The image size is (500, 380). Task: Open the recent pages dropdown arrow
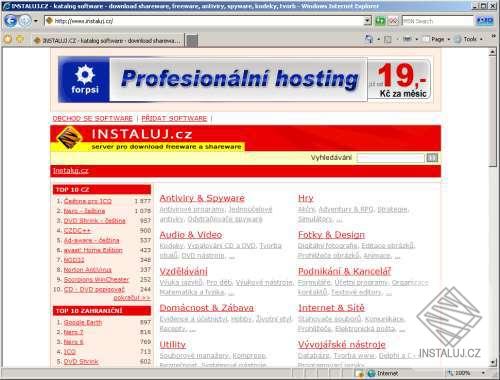click(x=36, y=21)
